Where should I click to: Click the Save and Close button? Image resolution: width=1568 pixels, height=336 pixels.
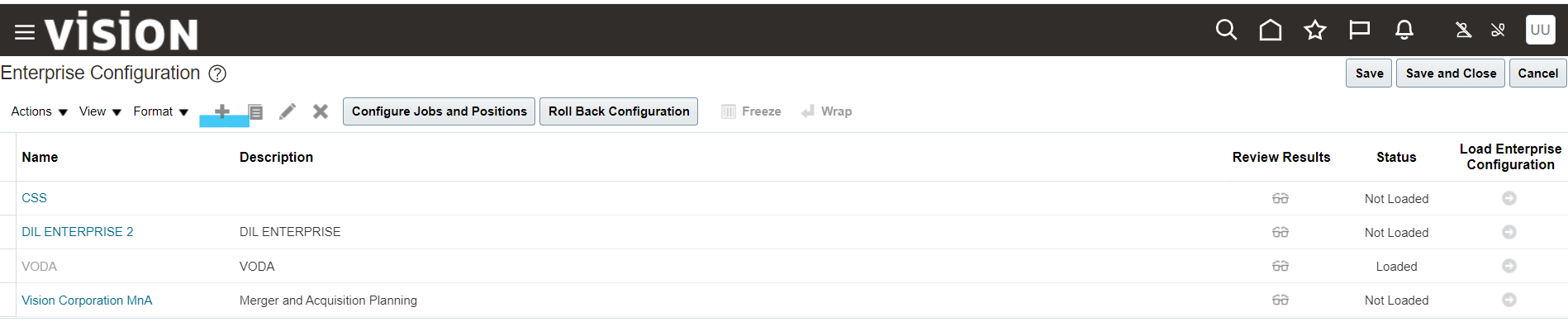[x=1450, y=73]
